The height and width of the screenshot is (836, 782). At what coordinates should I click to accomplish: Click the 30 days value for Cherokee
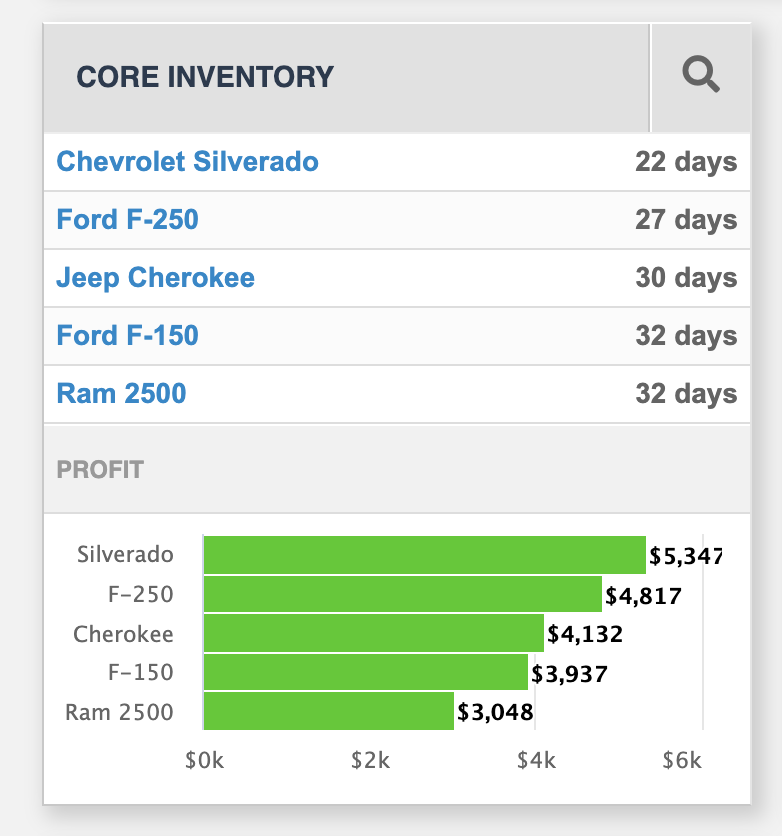click(x=686, y=278)
